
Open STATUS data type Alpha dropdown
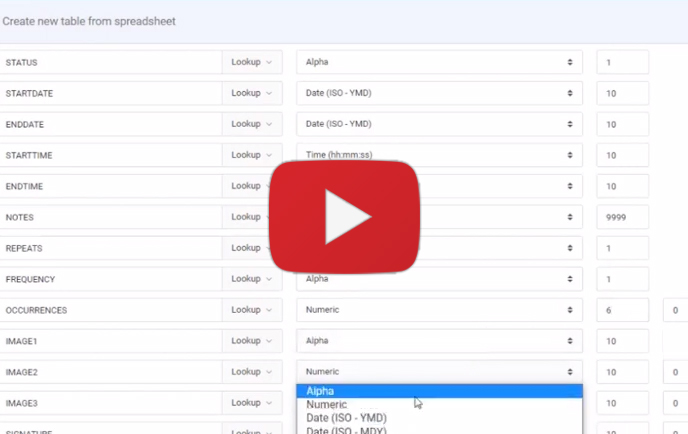[439, 62]
